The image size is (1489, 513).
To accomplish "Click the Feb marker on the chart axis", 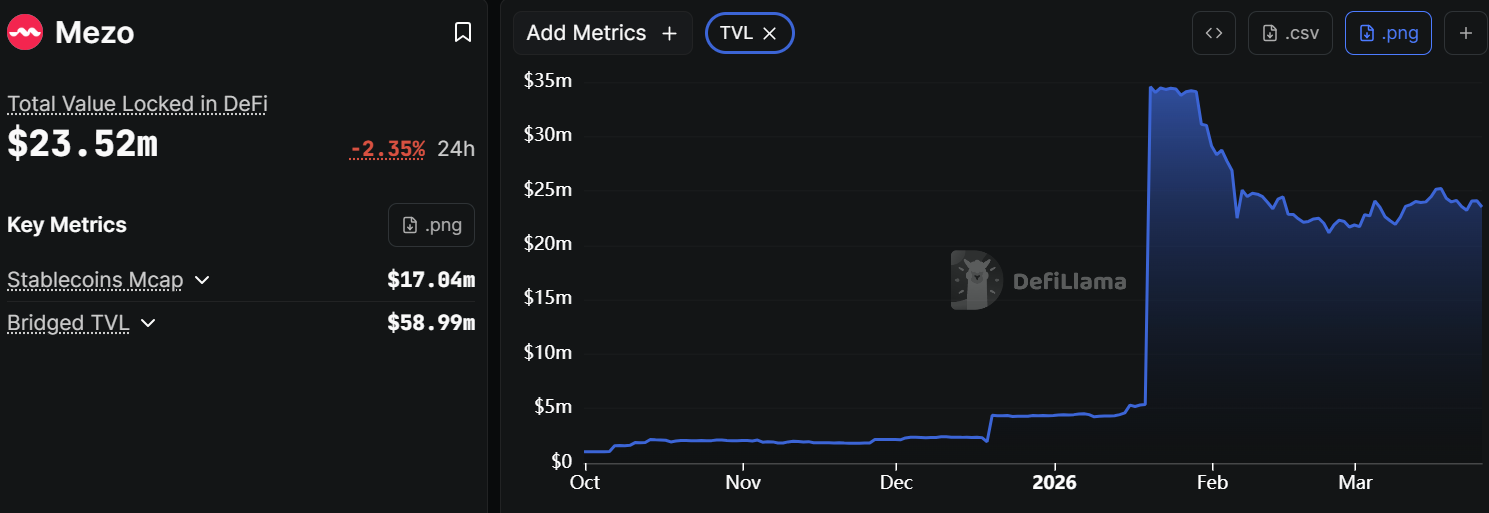I will pyautogui.click(x=1212, y=483).
